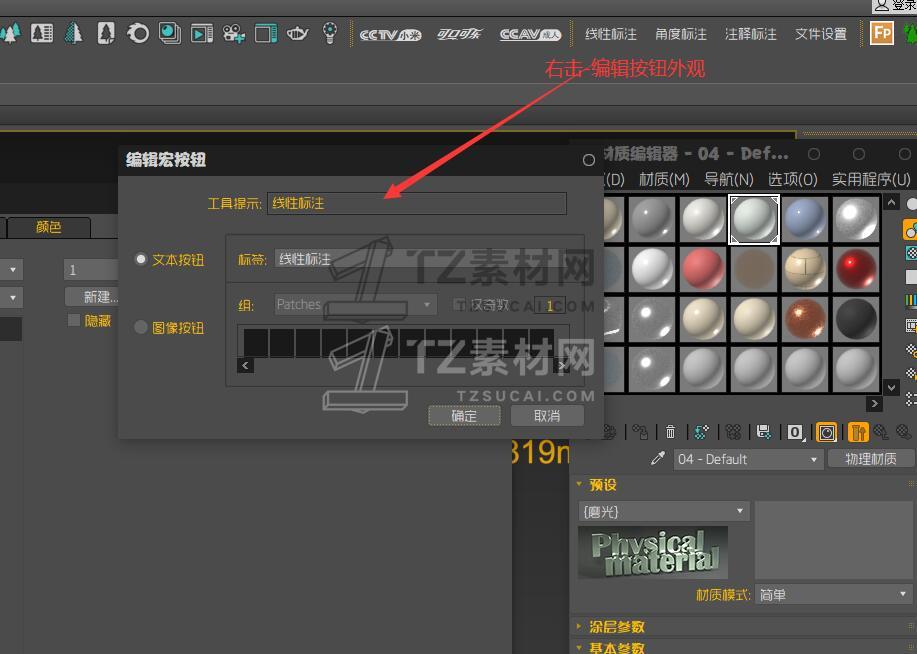Open the 材质(M) menu
This screenshot has width=917, height=654.
pos(664,179)
